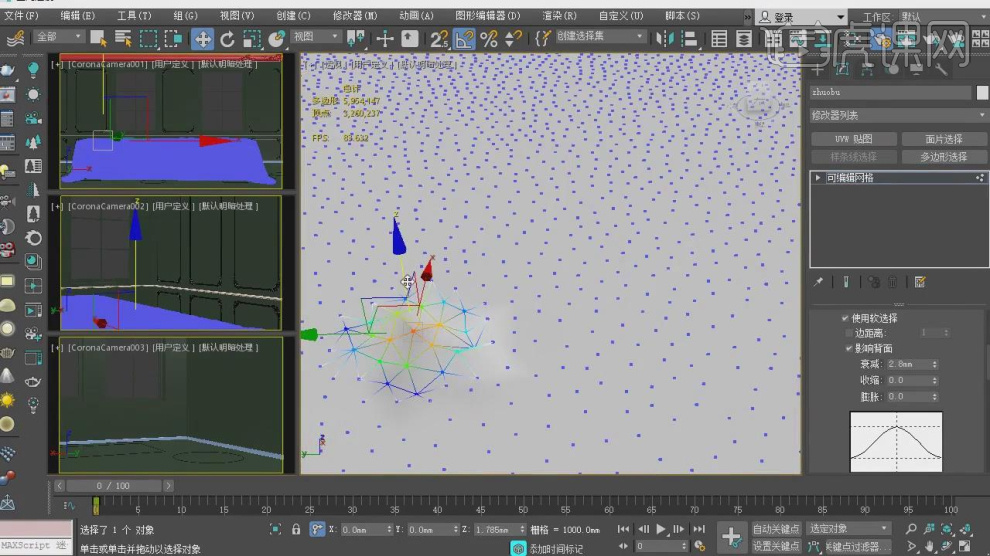Toggle the Angle Snap tool
Screen dimensions: 990x556
click(x=464, y=39)
